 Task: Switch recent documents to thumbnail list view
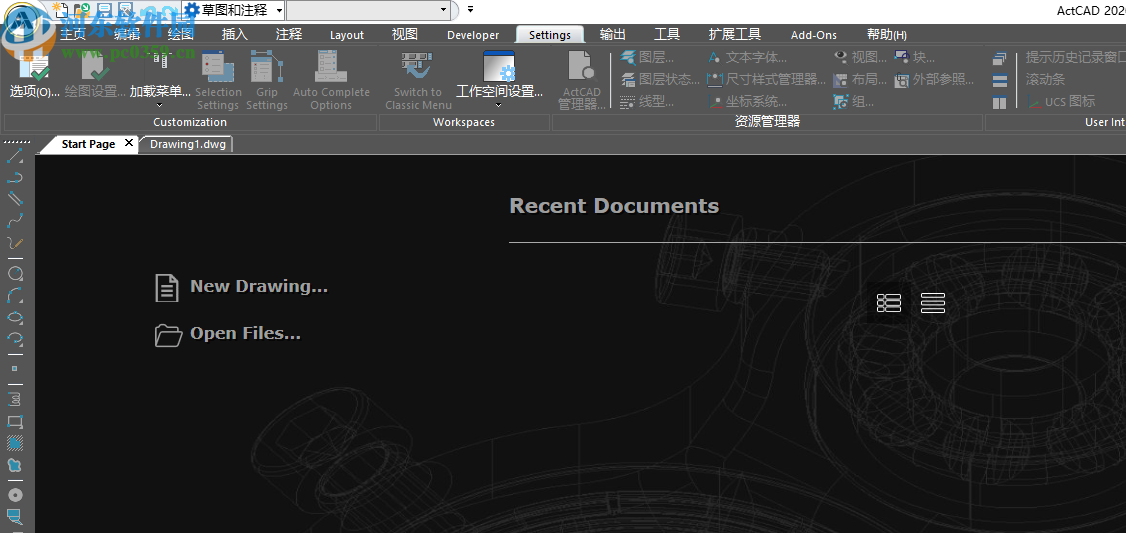[x=889, y=303]
